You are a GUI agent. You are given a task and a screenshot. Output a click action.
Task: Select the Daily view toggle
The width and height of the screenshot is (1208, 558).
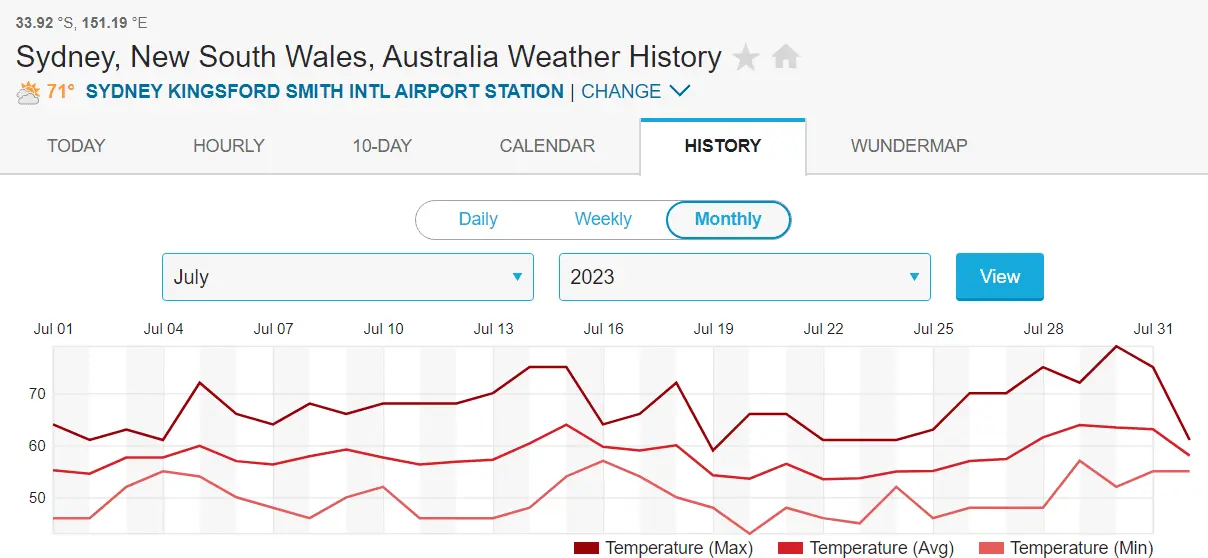point(478,219)
